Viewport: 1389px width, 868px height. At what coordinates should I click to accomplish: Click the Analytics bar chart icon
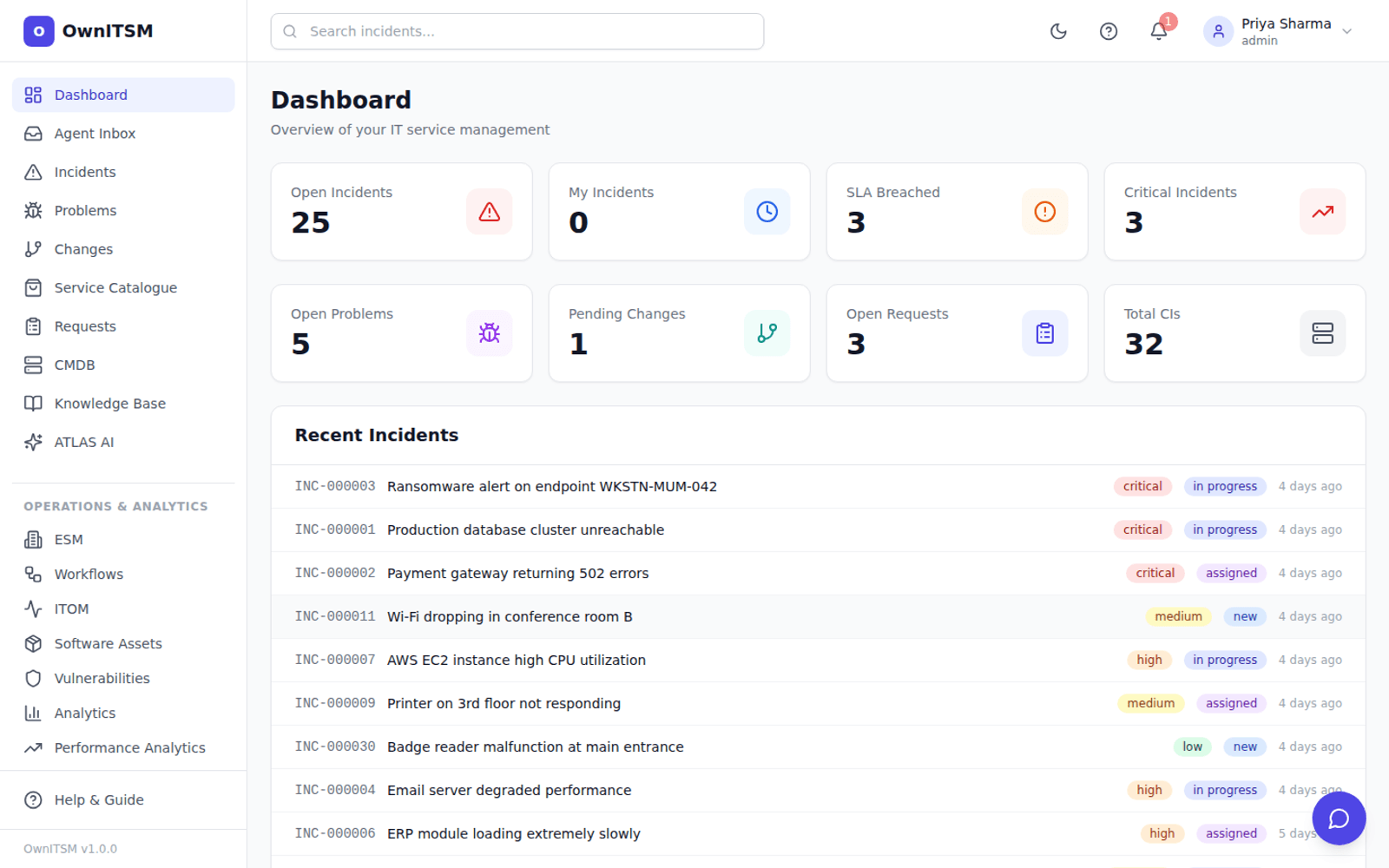pyautogui.click(x=33, y=713)
